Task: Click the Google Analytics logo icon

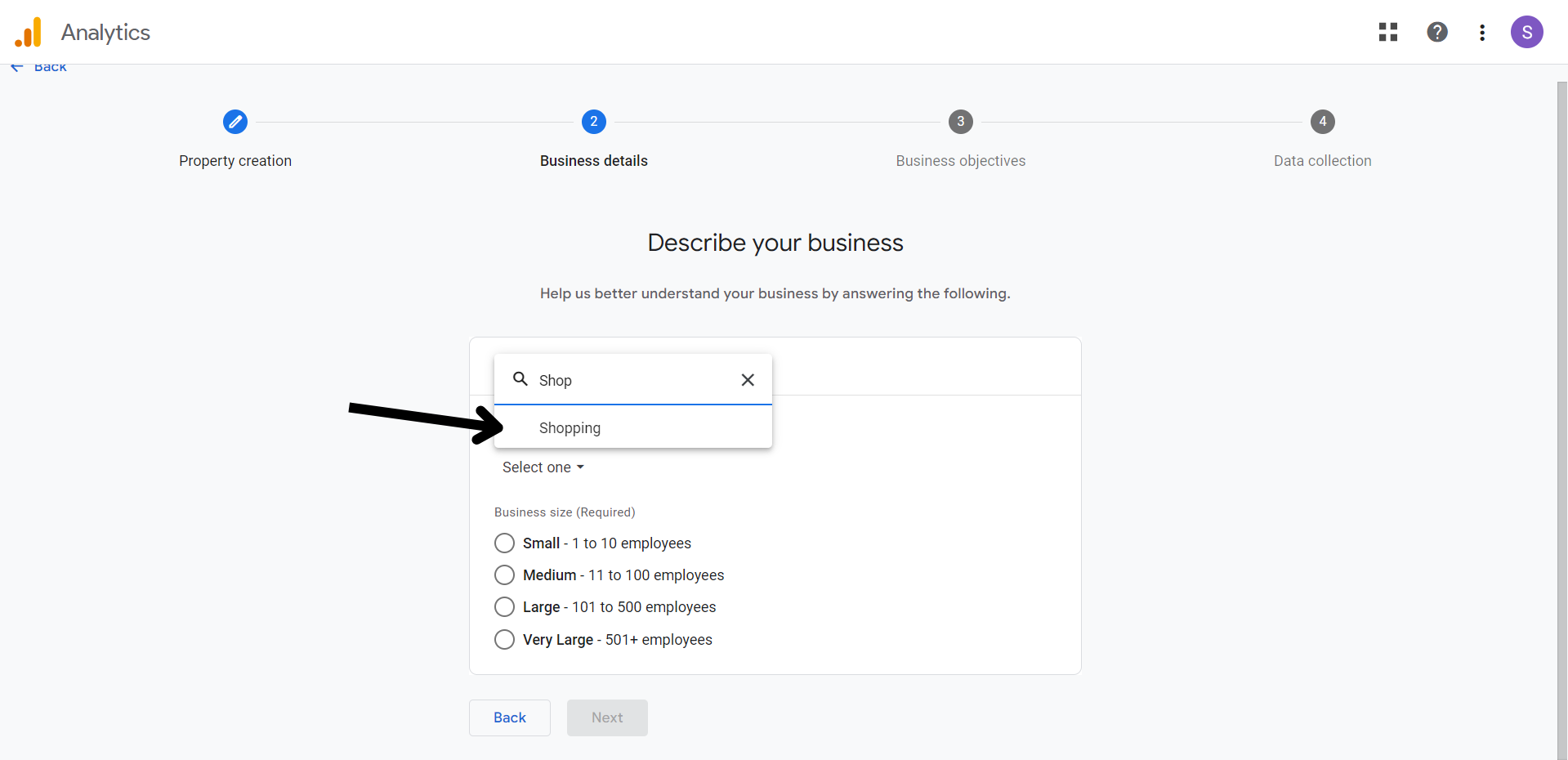Action: [x=28, y=33]
